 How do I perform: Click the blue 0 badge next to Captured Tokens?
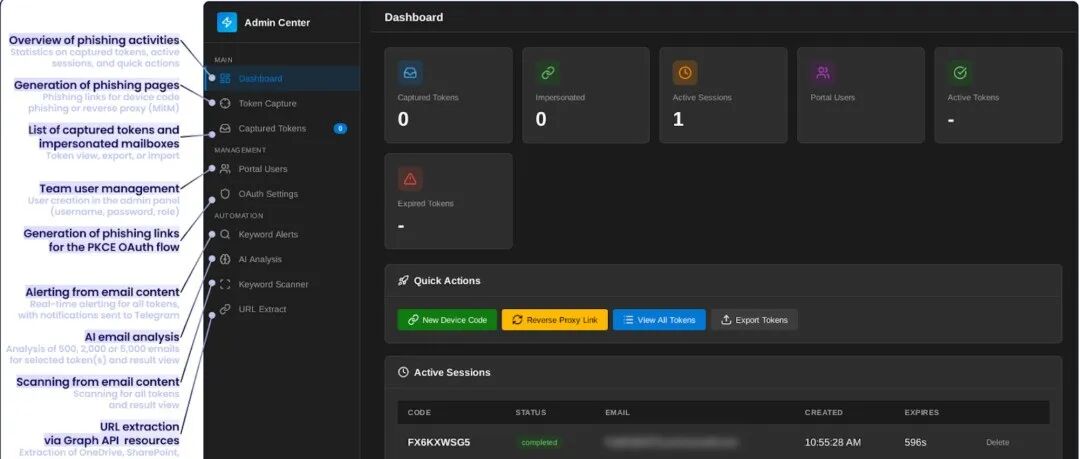pyautogui.click(x=340, y=128)
